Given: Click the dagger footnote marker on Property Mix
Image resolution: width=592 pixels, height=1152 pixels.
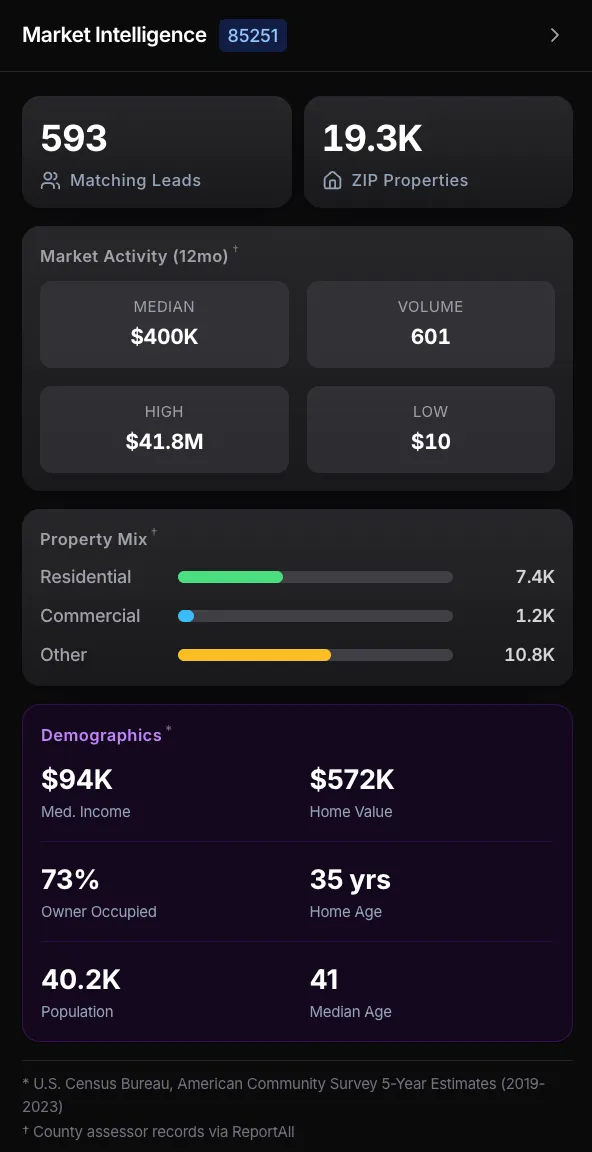Looking at the screenshot, I should (x=154, y=531).
